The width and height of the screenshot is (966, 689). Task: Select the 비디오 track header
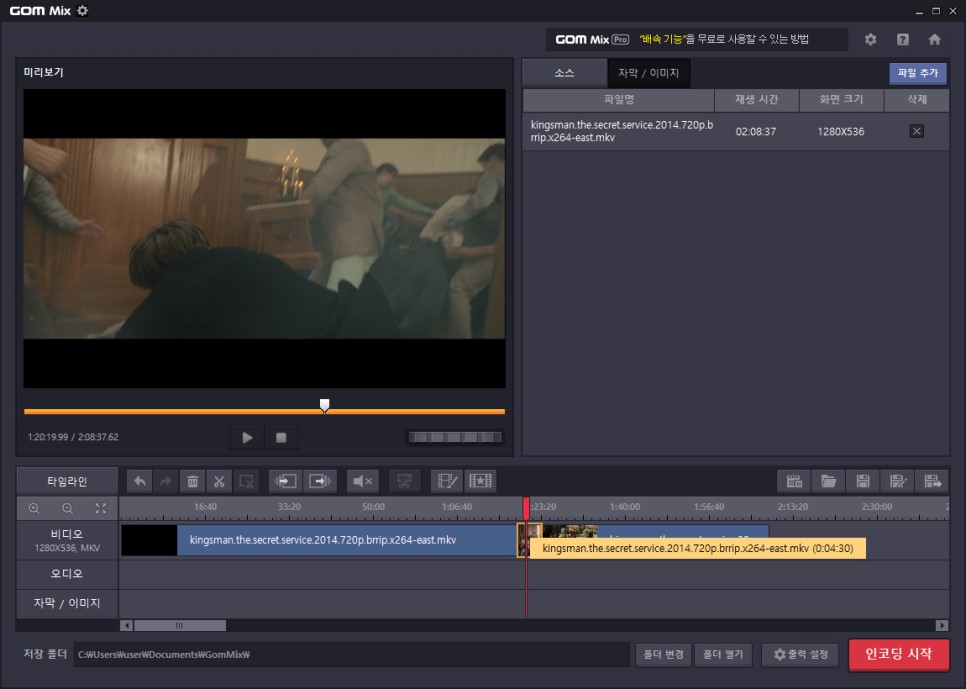[x=67, y=540]
